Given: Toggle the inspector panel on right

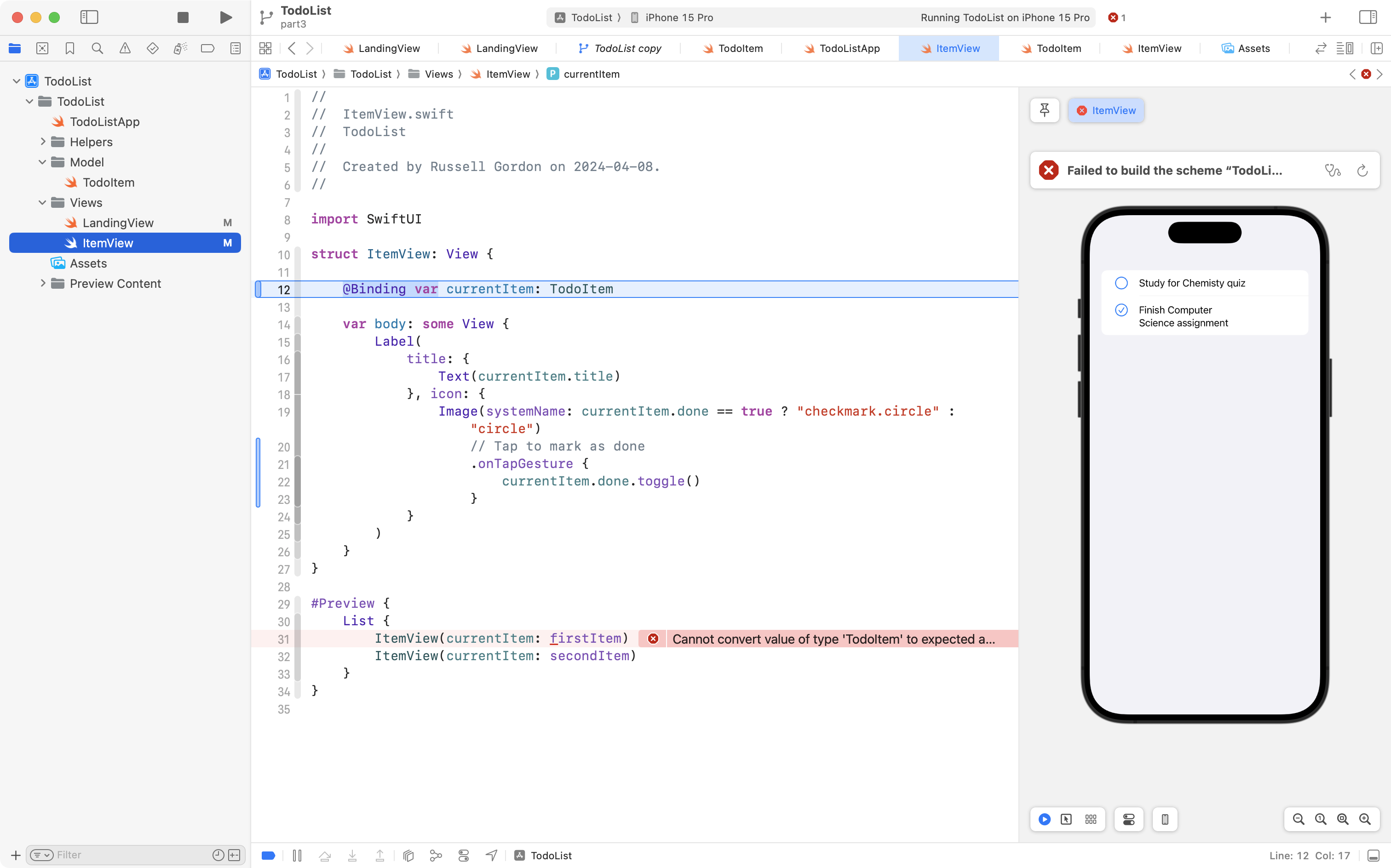Looking at the screenshot, I should click(1368, 17).
